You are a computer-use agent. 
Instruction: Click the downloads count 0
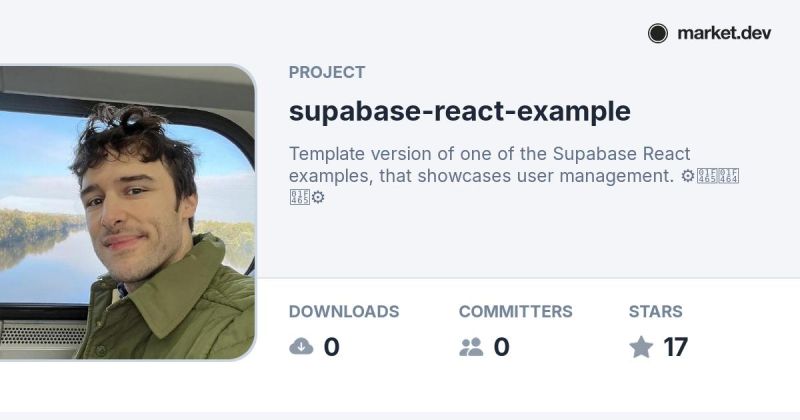click(x=332, y=347)
